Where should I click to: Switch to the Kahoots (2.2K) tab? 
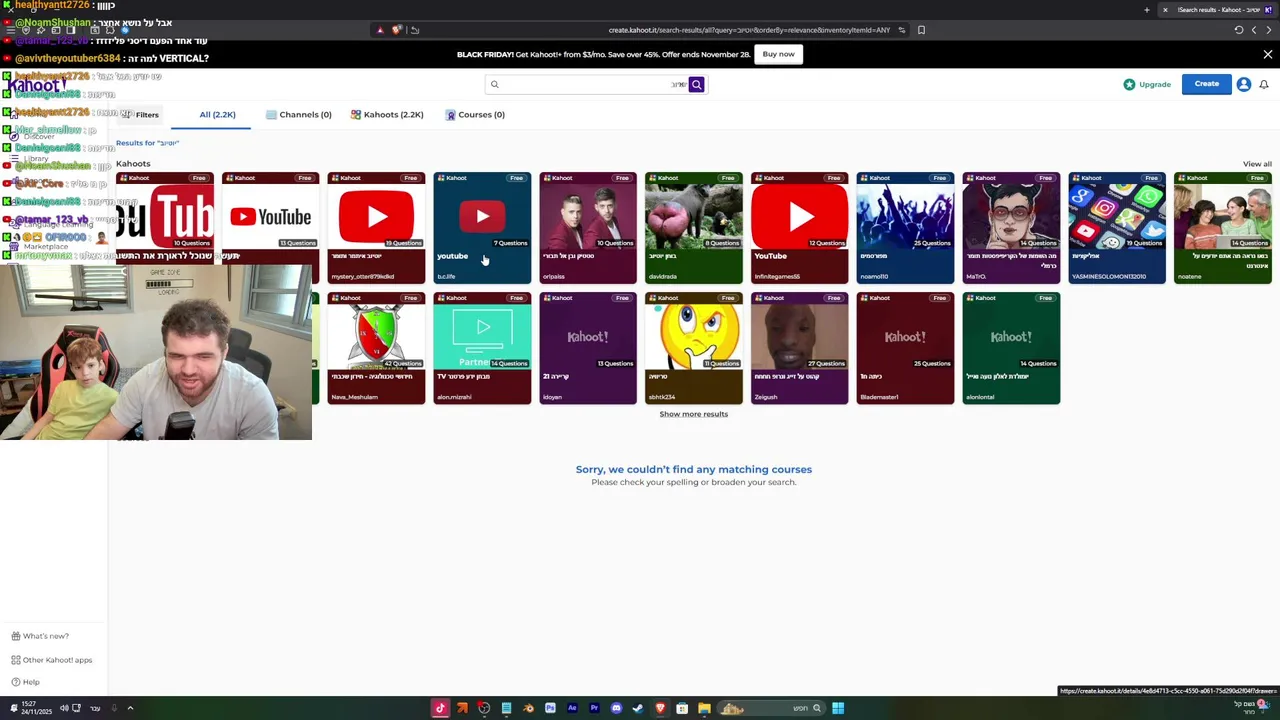tap(387, 115)
